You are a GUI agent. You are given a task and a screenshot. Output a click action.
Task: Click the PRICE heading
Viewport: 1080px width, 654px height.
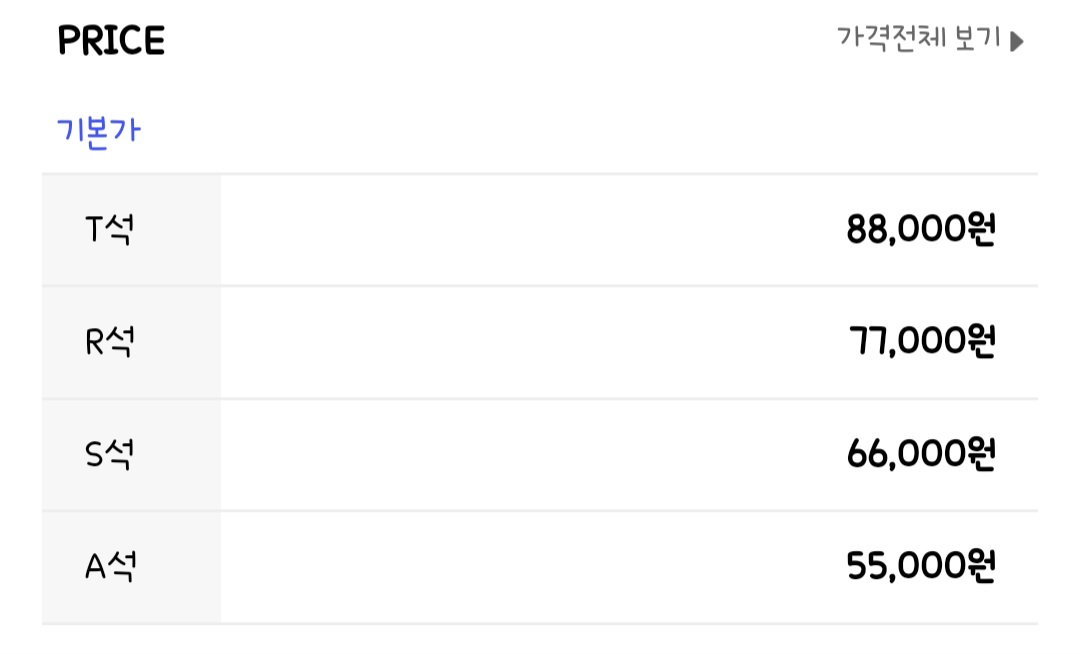pos(111,41)
